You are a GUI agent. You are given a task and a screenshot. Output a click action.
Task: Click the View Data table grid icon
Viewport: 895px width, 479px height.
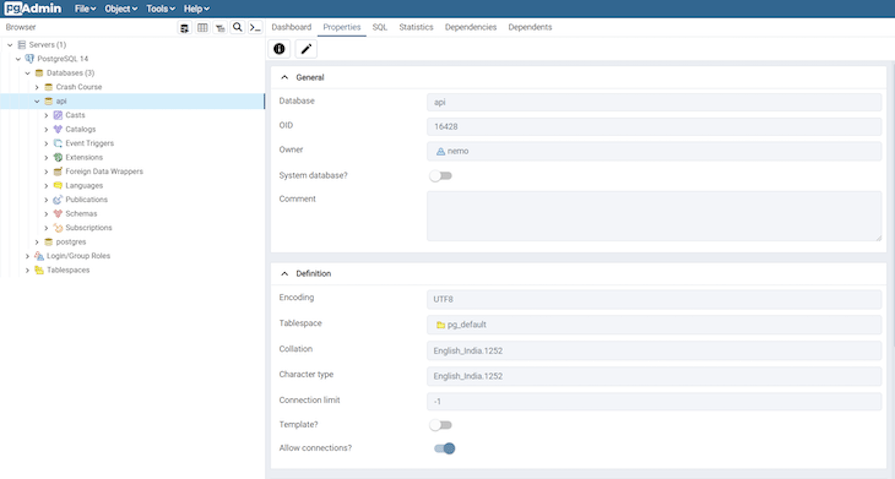point(202,27)
